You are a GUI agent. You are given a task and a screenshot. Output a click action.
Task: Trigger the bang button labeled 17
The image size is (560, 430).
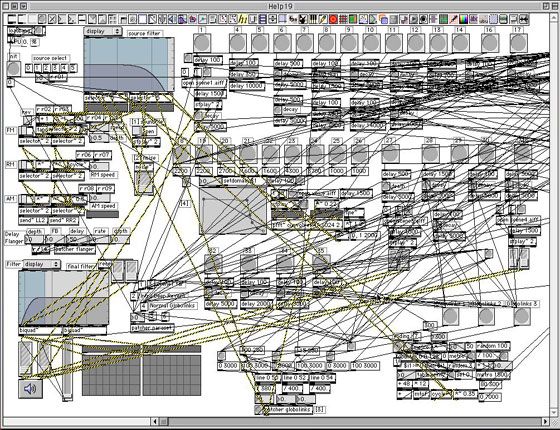pyautogui.click(x=519, y=43)
